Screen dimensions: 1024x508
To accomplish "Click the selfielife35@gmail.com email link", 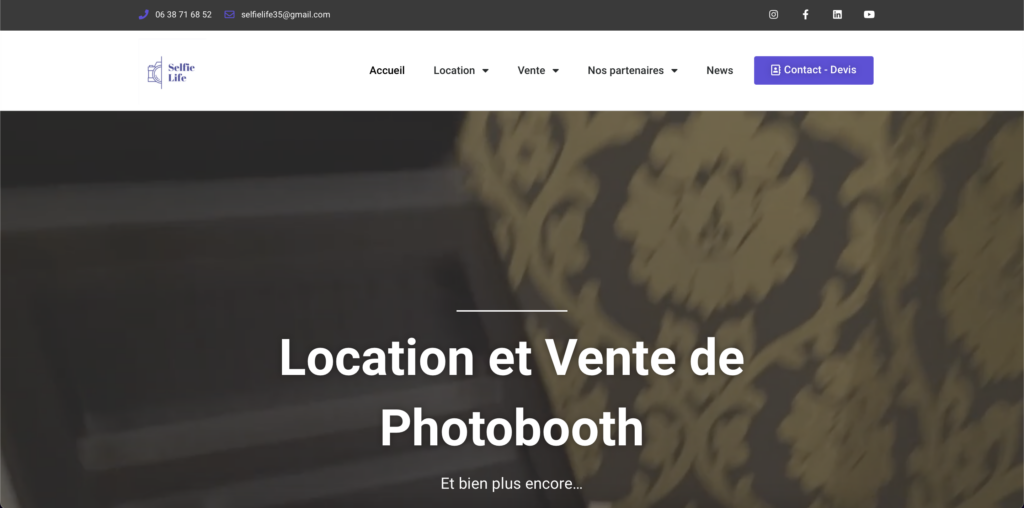I will 285,14.
